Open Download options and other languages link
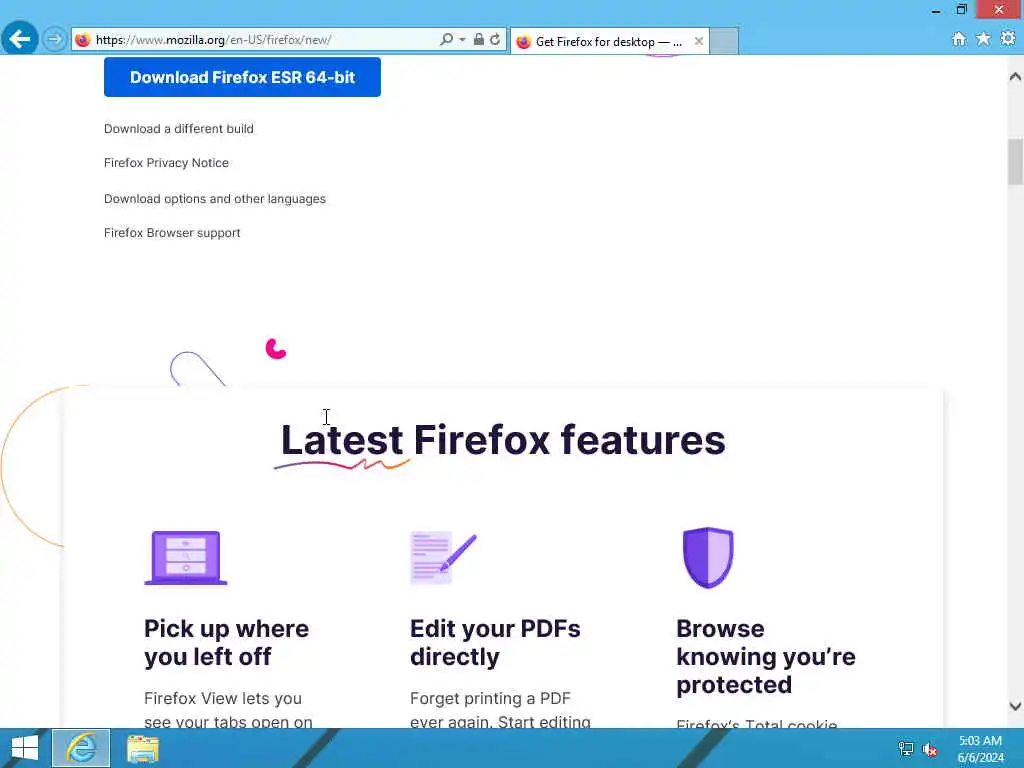 coord(214,199)
